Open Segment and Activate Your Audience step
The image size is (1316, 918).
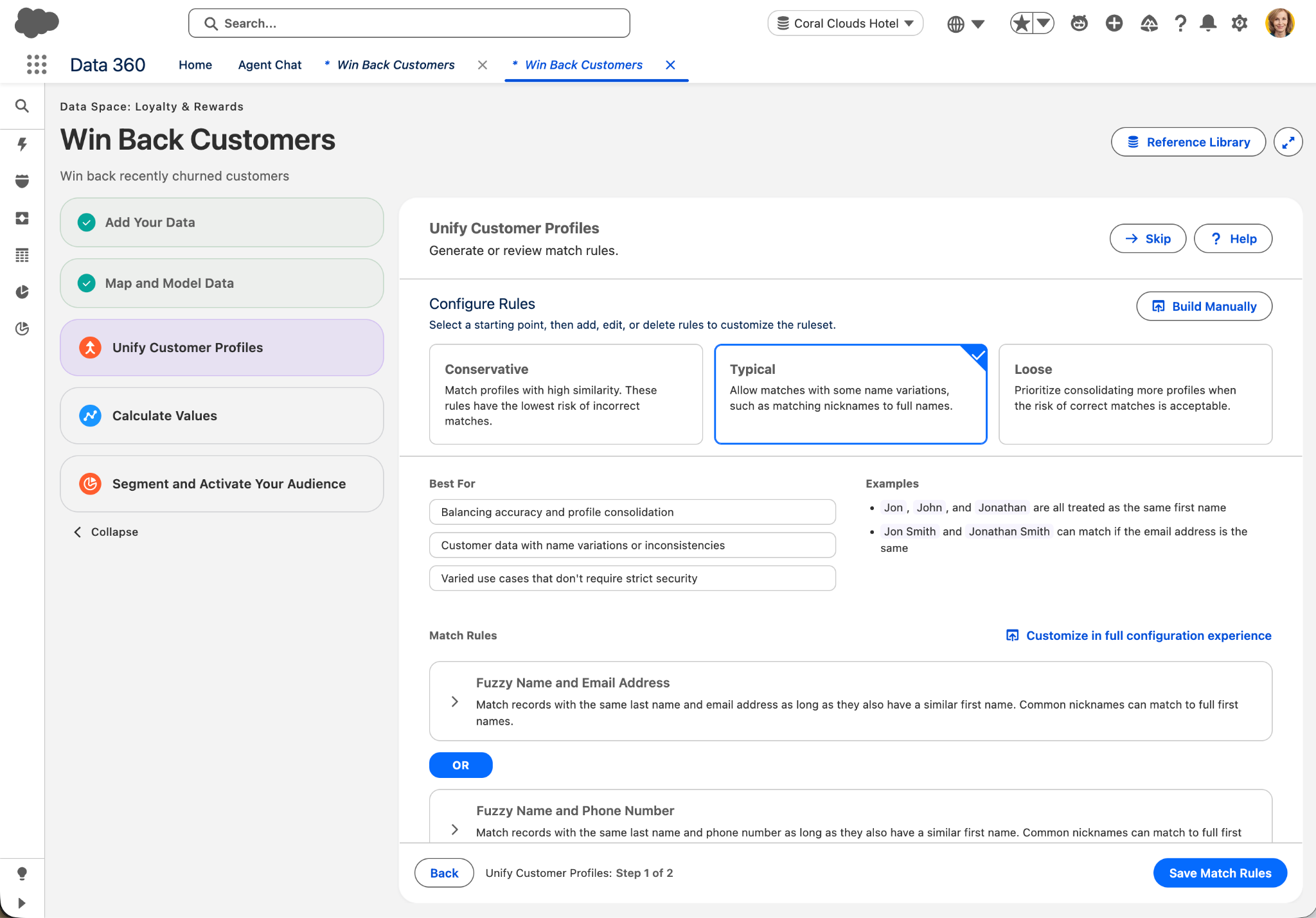pyautogui.click(x=222, y=484)
